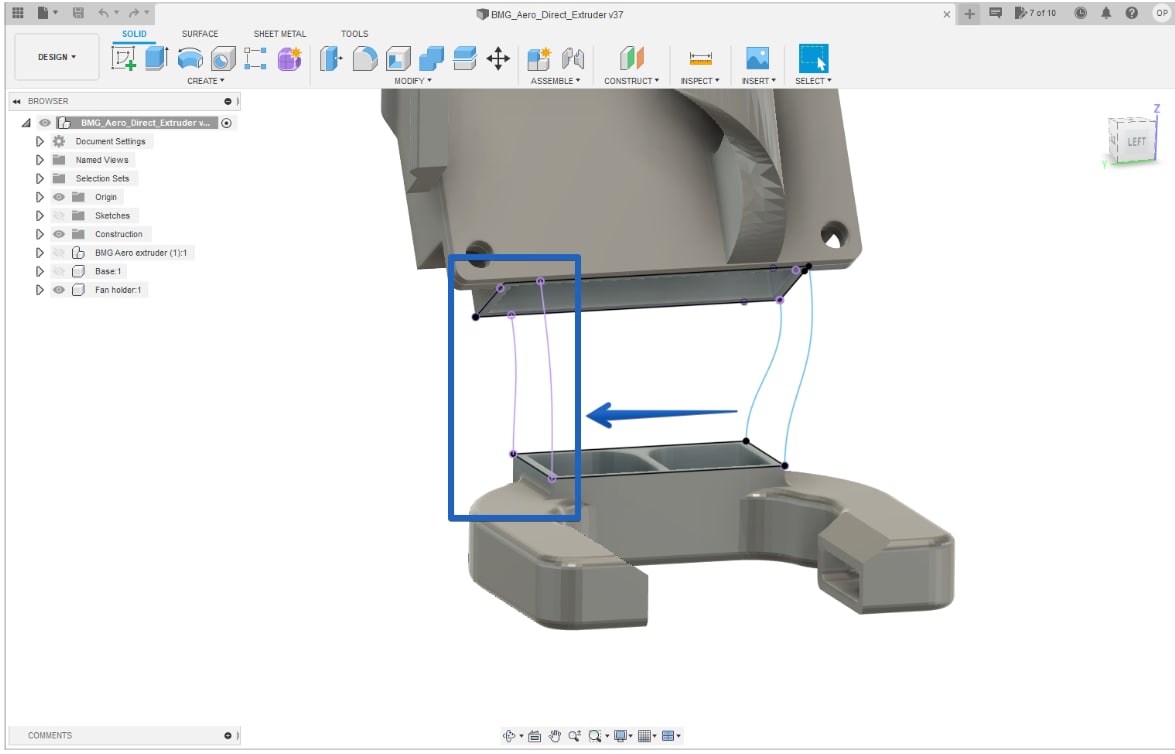Toggle visibility of Sketches folder
This screenshot has height=754, width=1175.
[58, 216]
